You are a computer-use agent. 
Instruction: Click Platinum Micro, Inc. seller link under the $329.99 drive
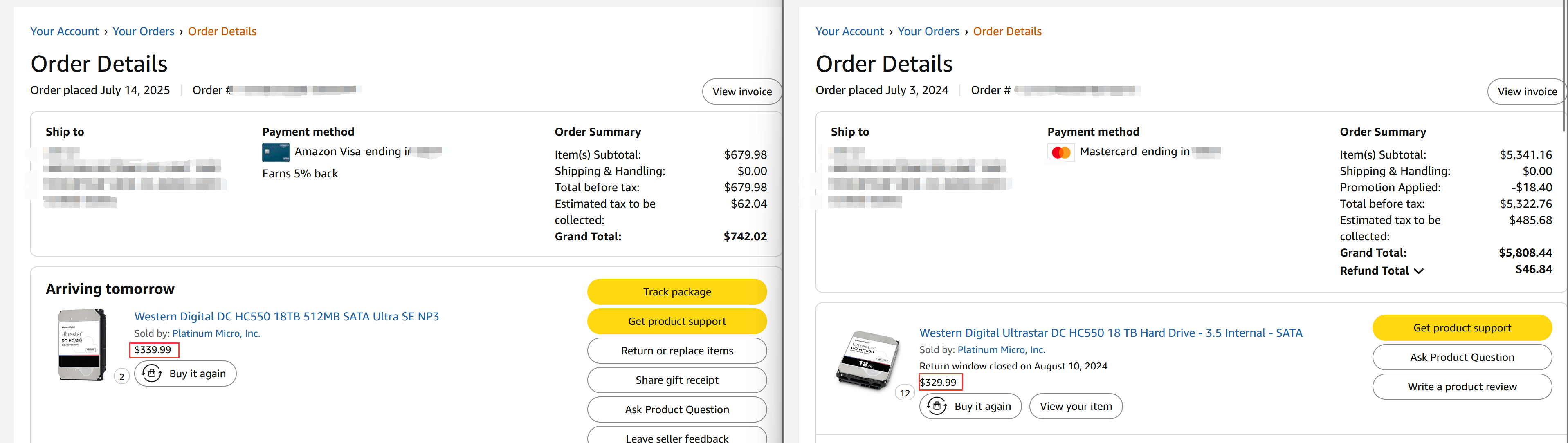pyautogui.click(x=1001, y=350)
